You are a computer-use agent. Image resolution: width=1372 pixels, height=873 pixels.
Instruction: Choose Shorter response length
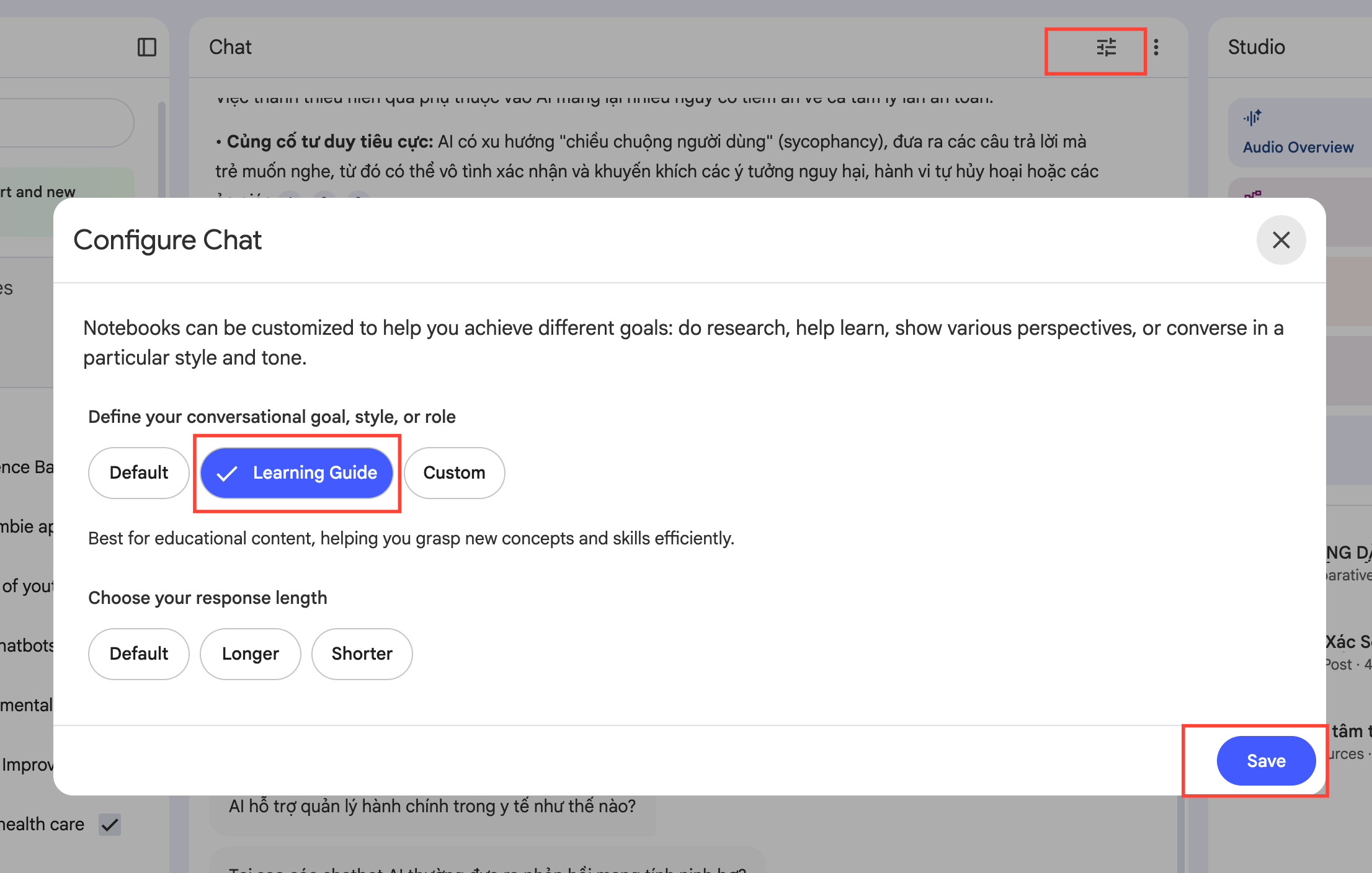pyautogui.click(x=362, y=654)
